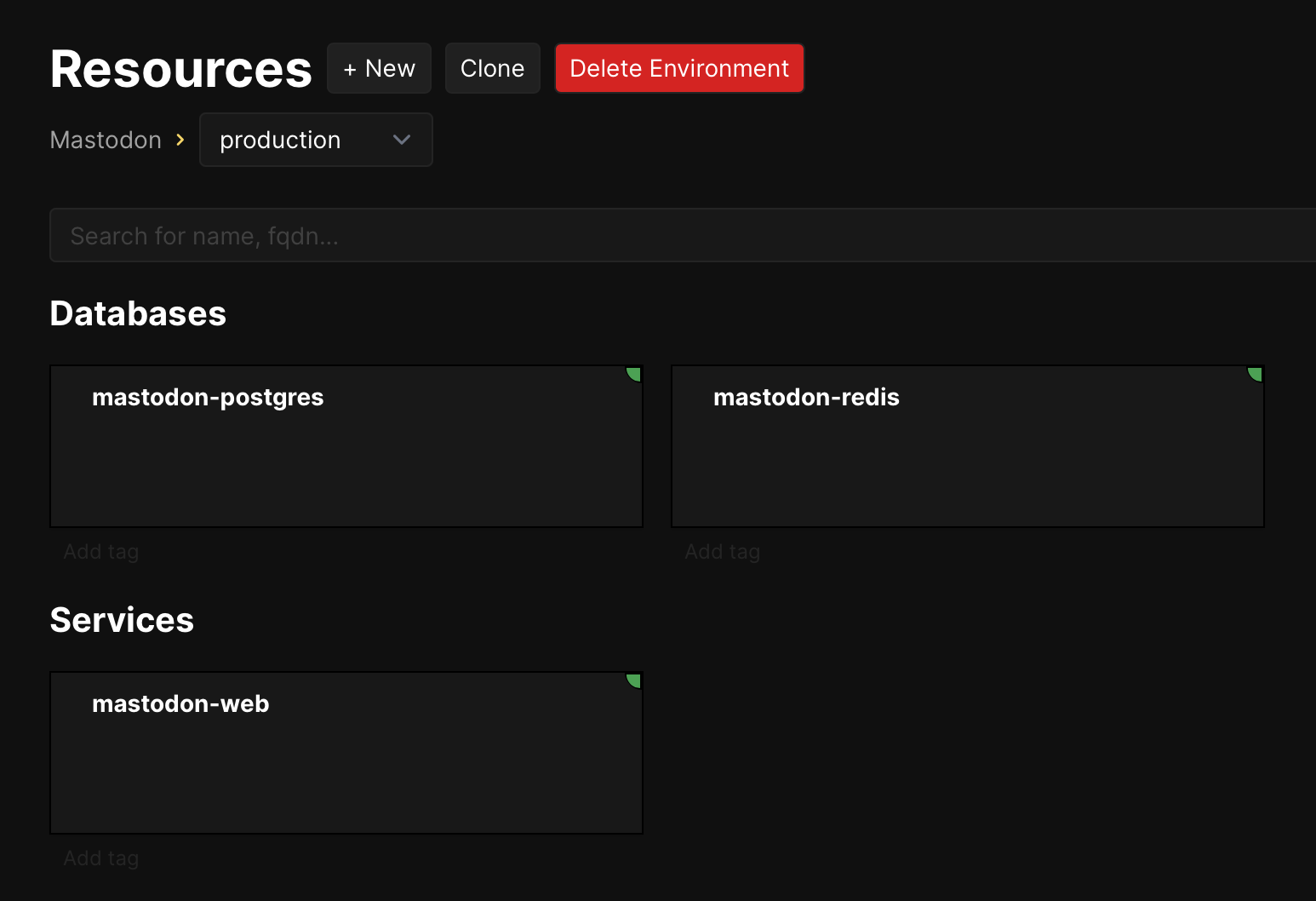Open the mastodon-postgres database card
Screen dimensions: 1316x901
click(x=346, y=445)
